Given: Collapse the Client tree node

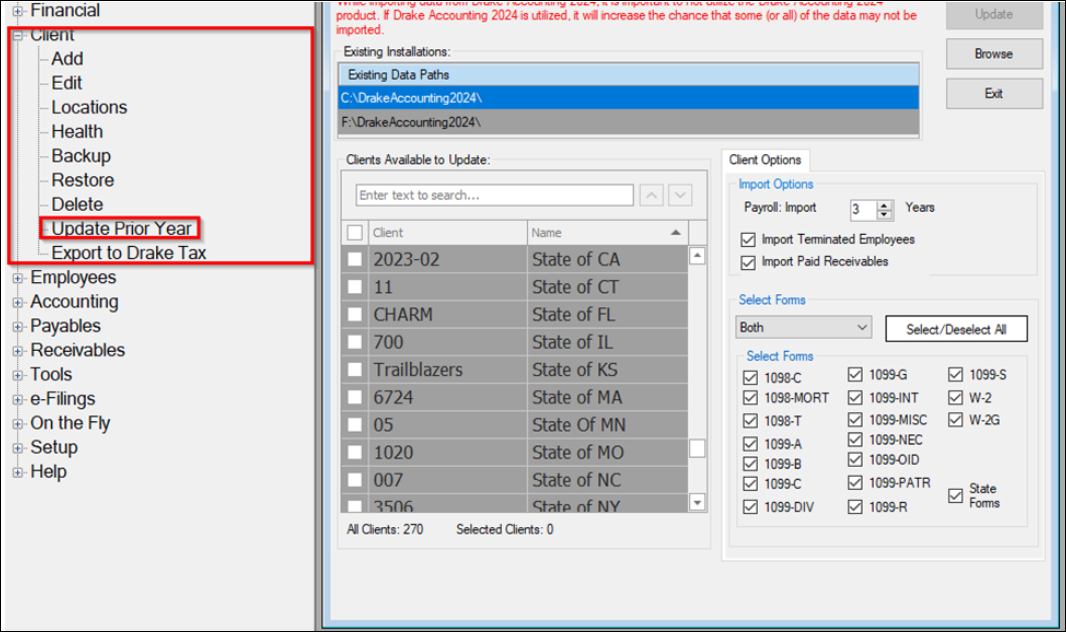Looking at the screenshot, I should [x=18, y=35].
